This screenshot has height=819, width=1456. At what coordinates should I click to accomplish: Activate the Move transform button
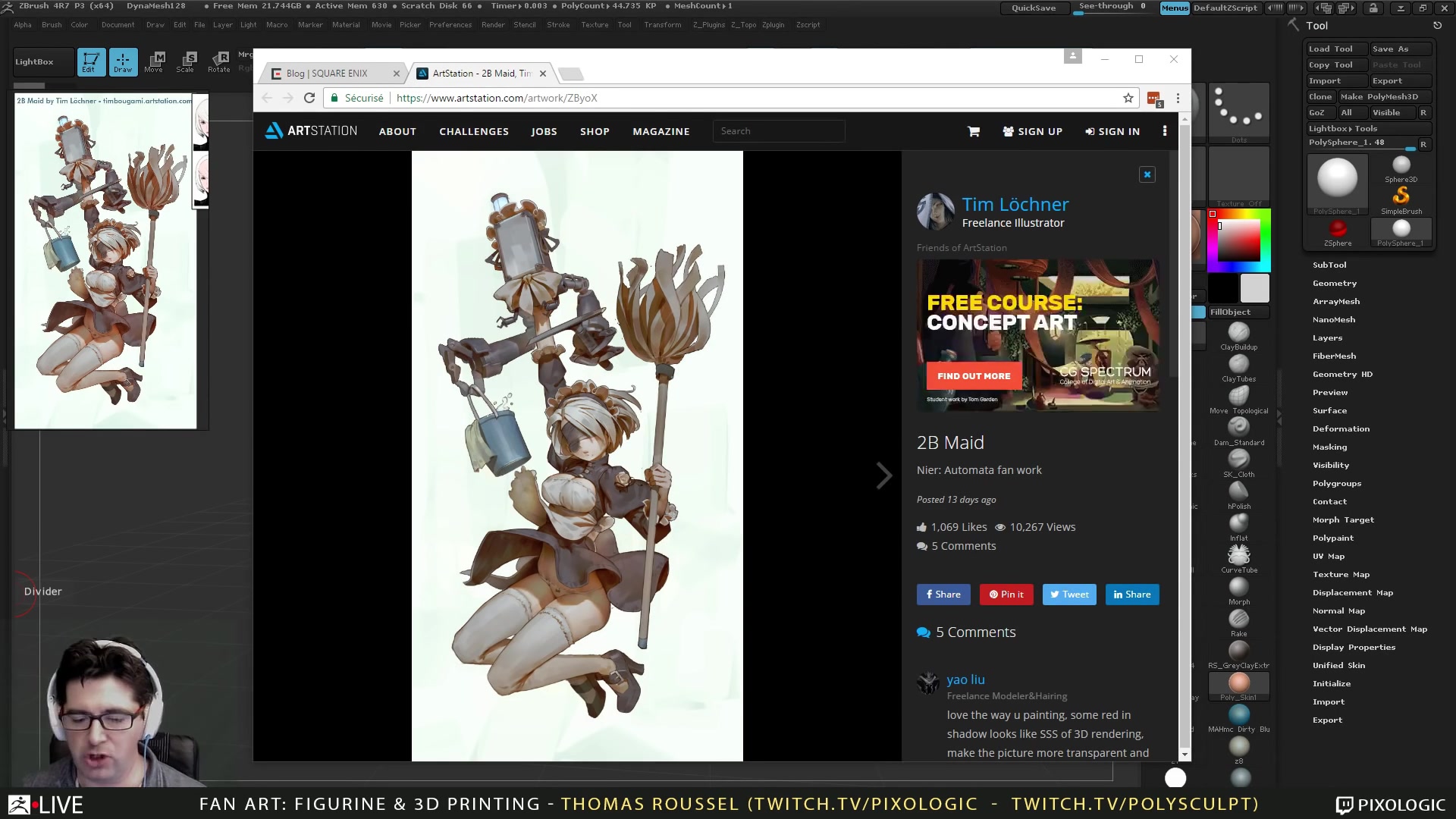point(154,61)
